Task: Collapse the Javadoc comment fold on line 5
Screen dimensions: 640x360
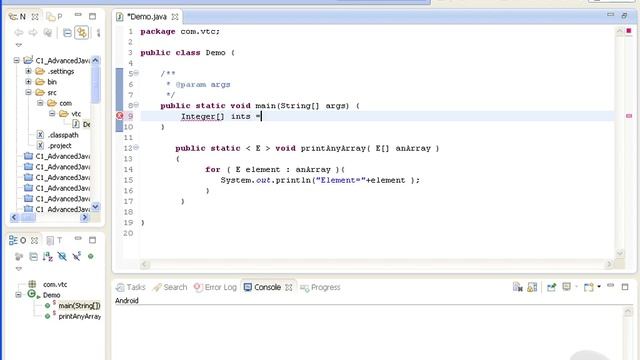Action: coord(136,73)
